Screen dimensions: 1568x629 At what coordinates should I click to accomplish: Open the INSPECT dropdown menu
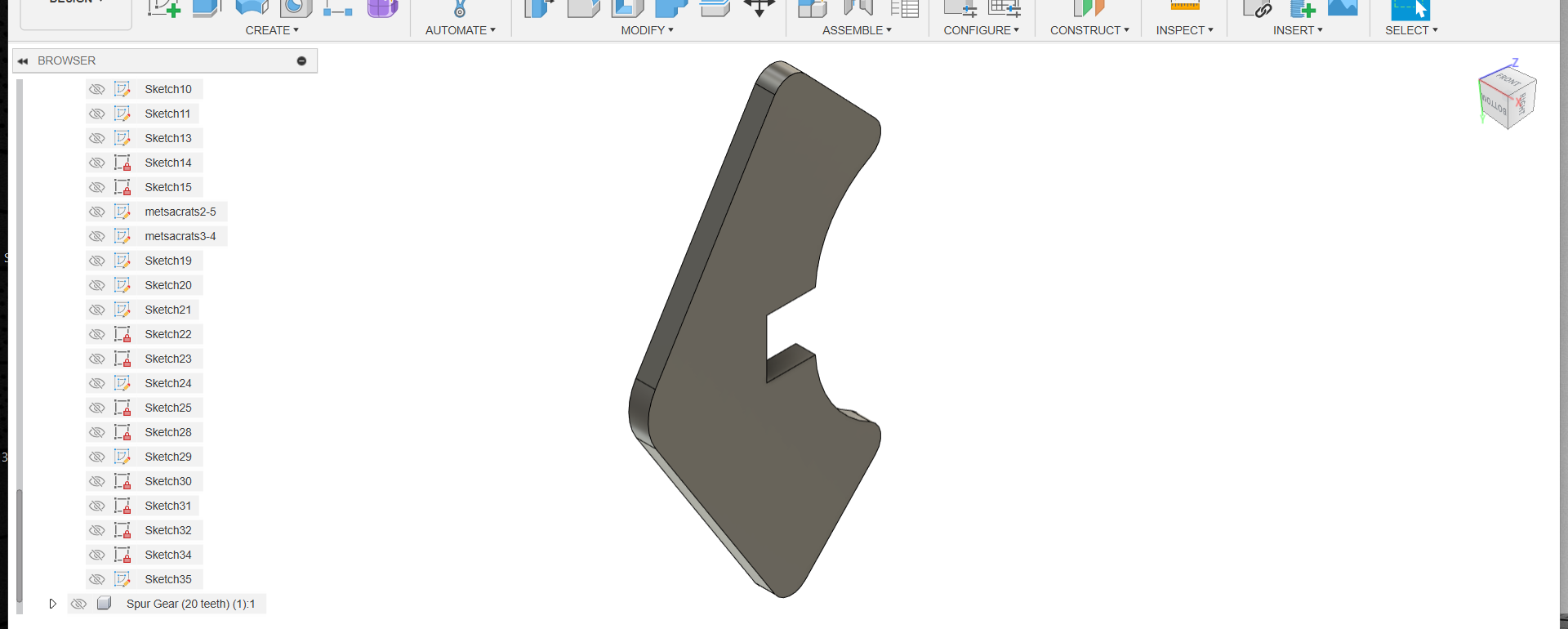[x=1184, y=30]
